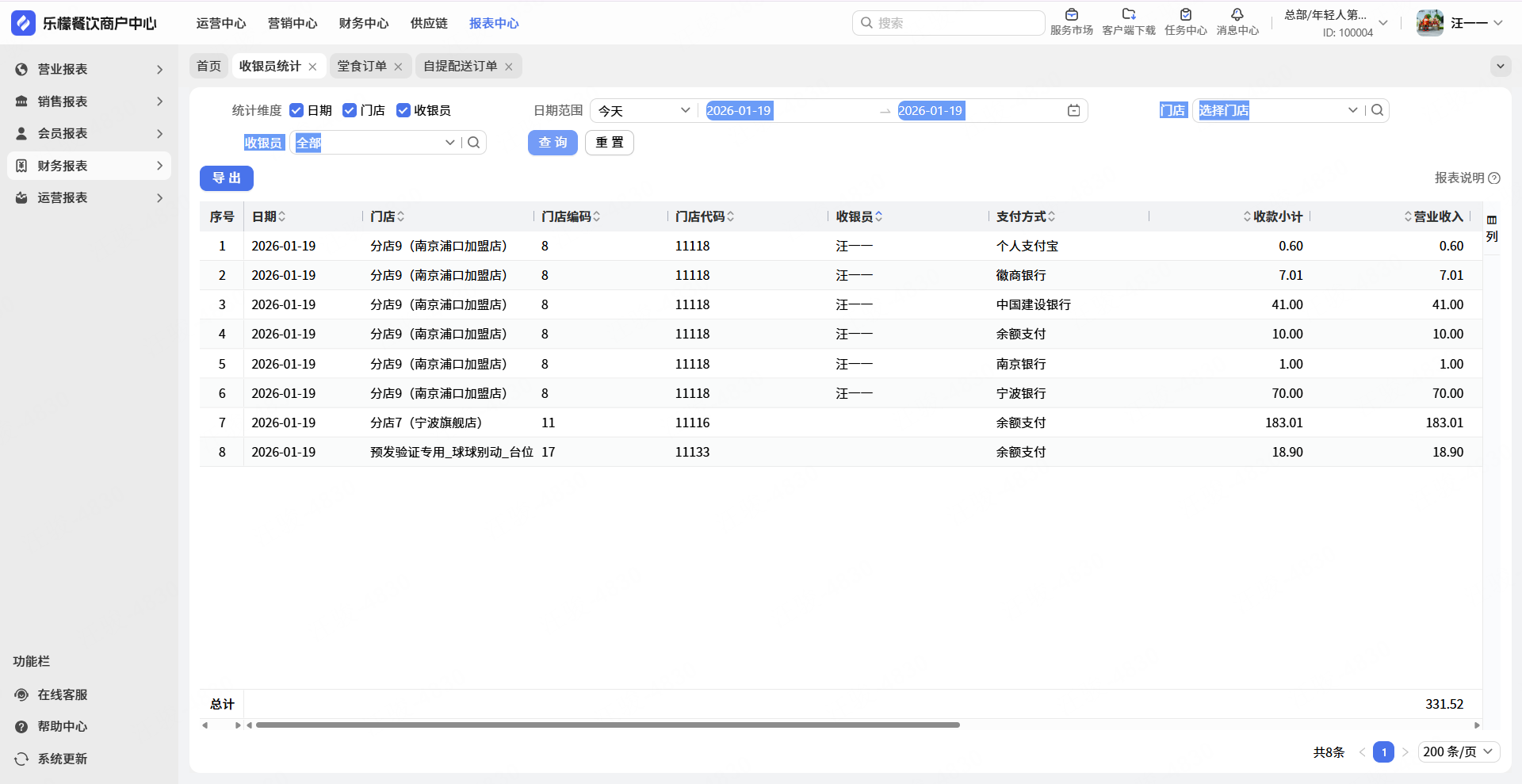Click the 客户端下载 client download icon

(1128, 16)
